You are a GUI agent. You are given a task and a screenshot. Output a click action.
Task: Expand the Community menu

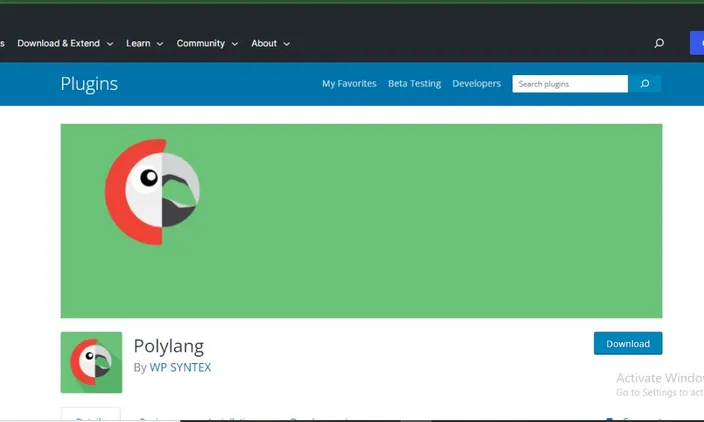point(207,44)
